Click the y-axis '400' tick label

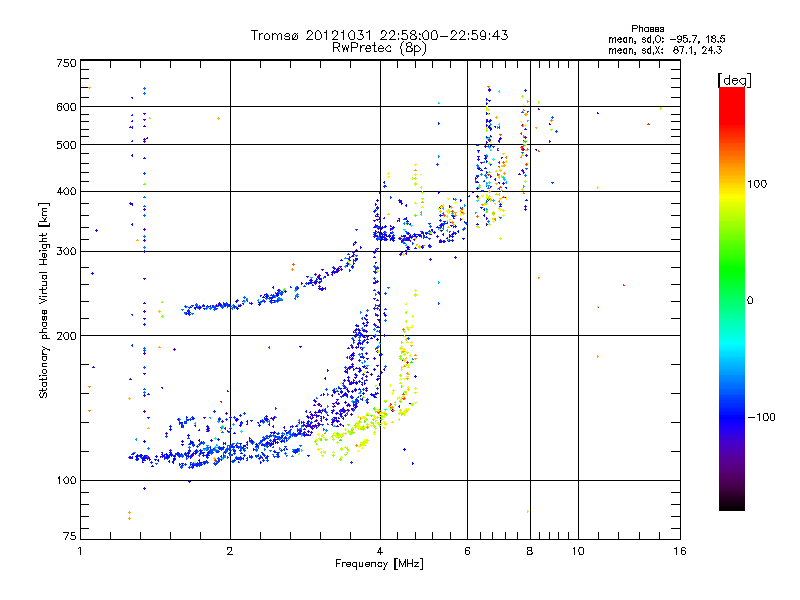[x=66, y=191]
